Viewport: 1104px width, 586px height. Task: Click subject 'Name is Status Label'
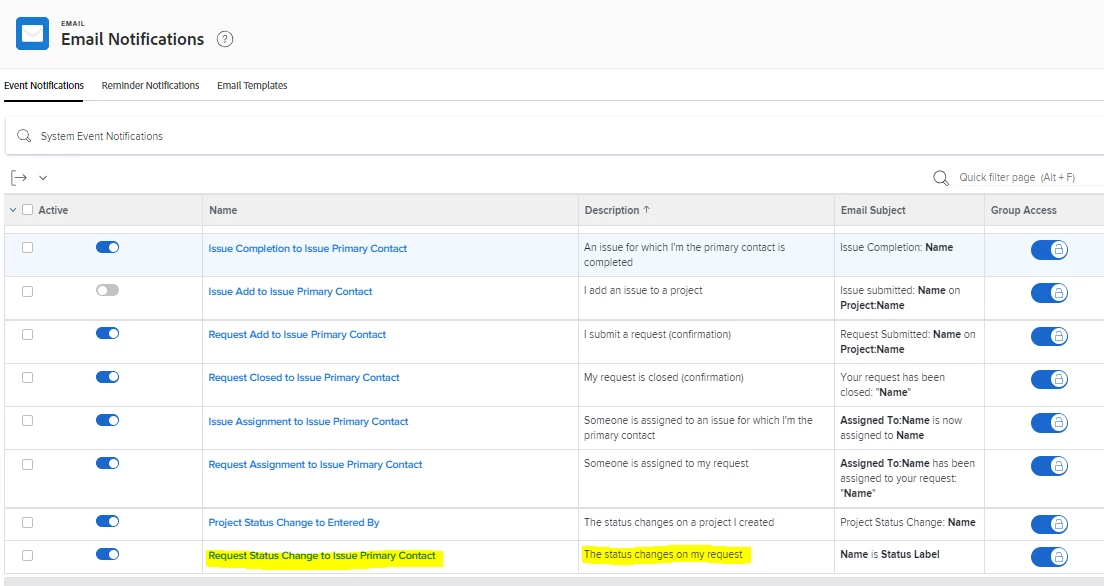click(x=890, y=554)
